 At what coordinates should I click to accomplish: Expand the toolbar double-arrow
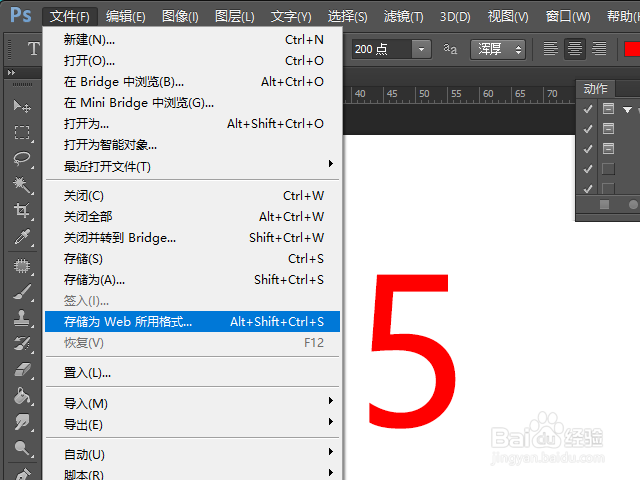(x=11, y=73)
